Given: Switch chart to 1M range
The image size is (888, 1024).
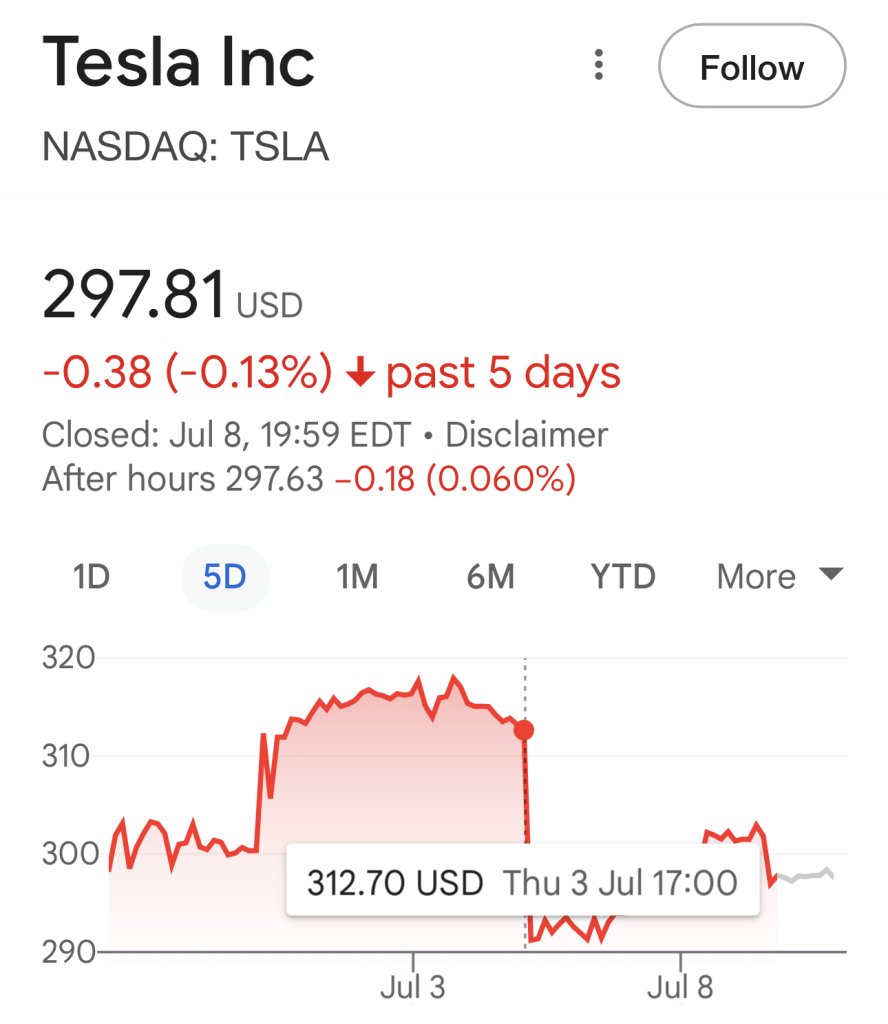Looking at the screenshot, I should 357,577.
